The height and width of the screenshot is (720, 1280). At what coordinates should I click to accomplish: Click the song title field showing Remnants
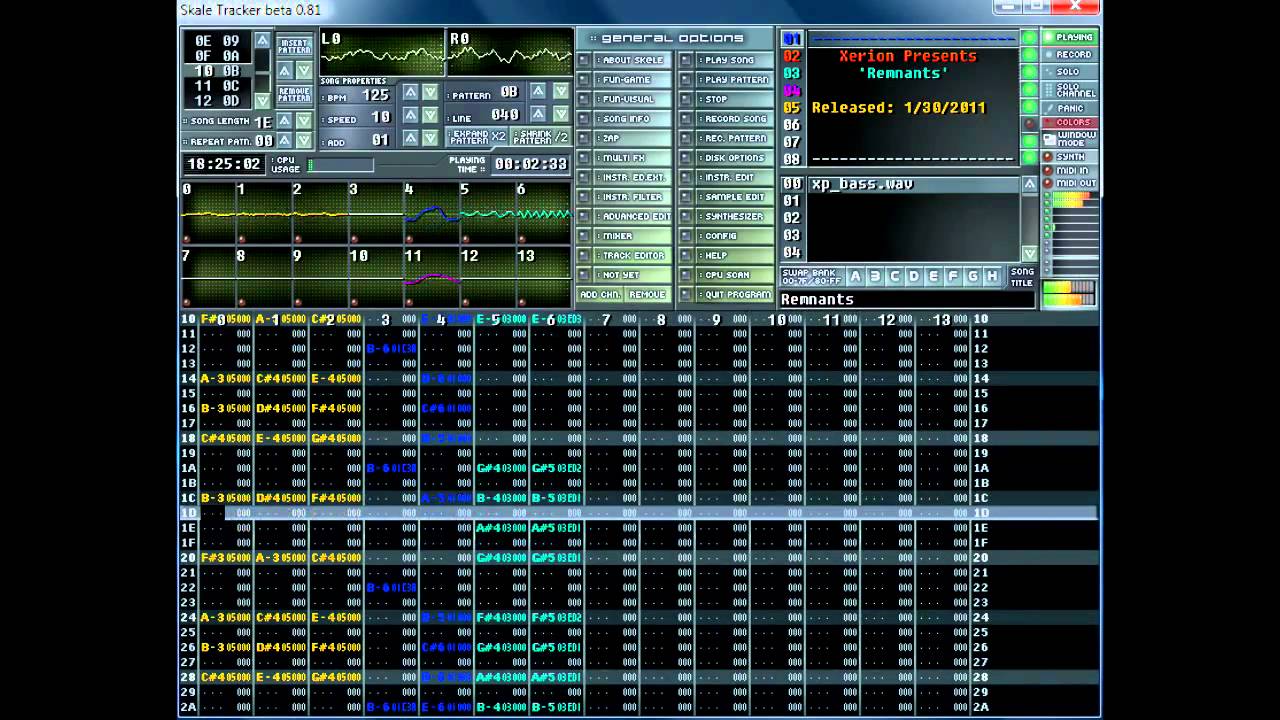pos(906,299)
